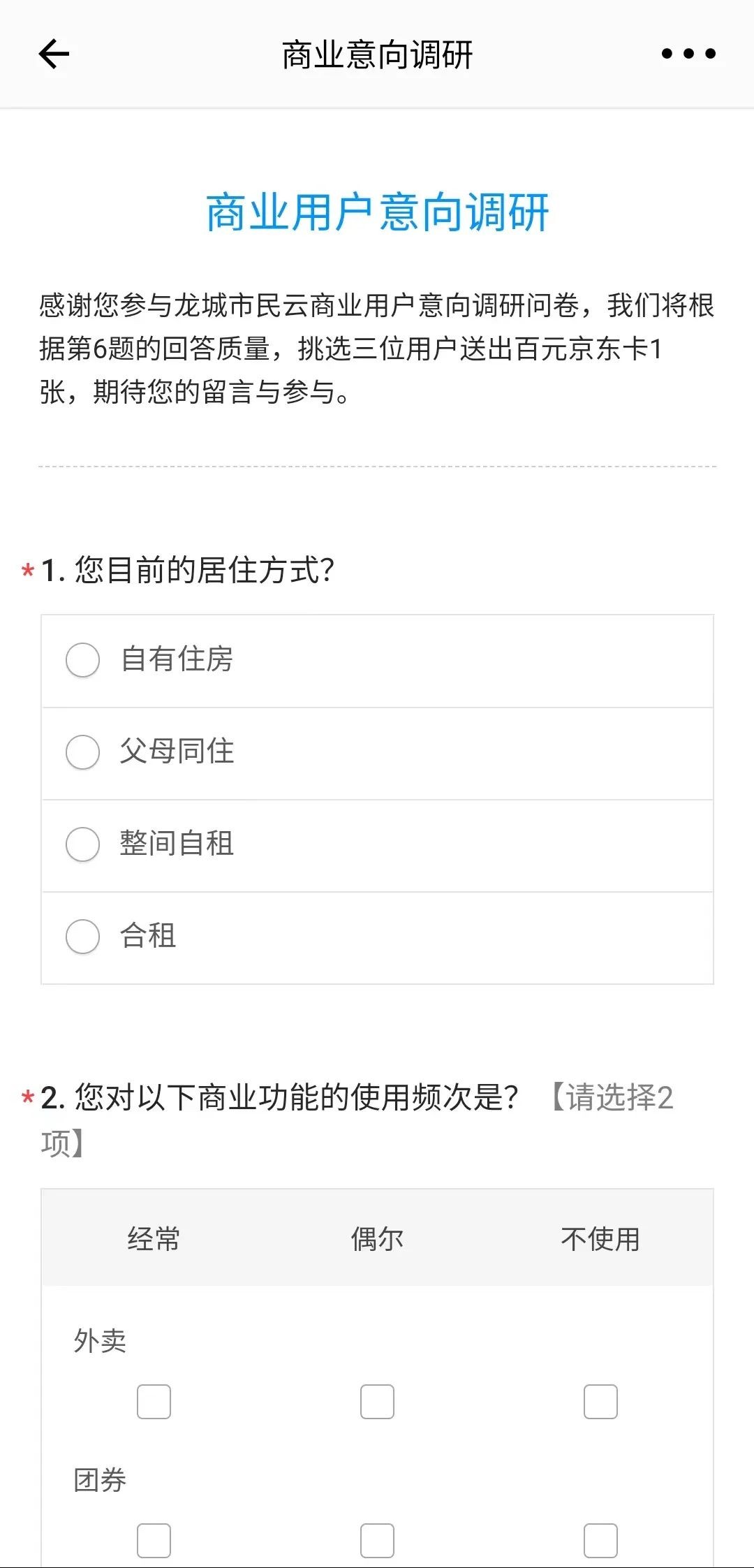Screen dimensions: 754x1568
Task: Tap the back arrow icon
Action: [54, 54]
